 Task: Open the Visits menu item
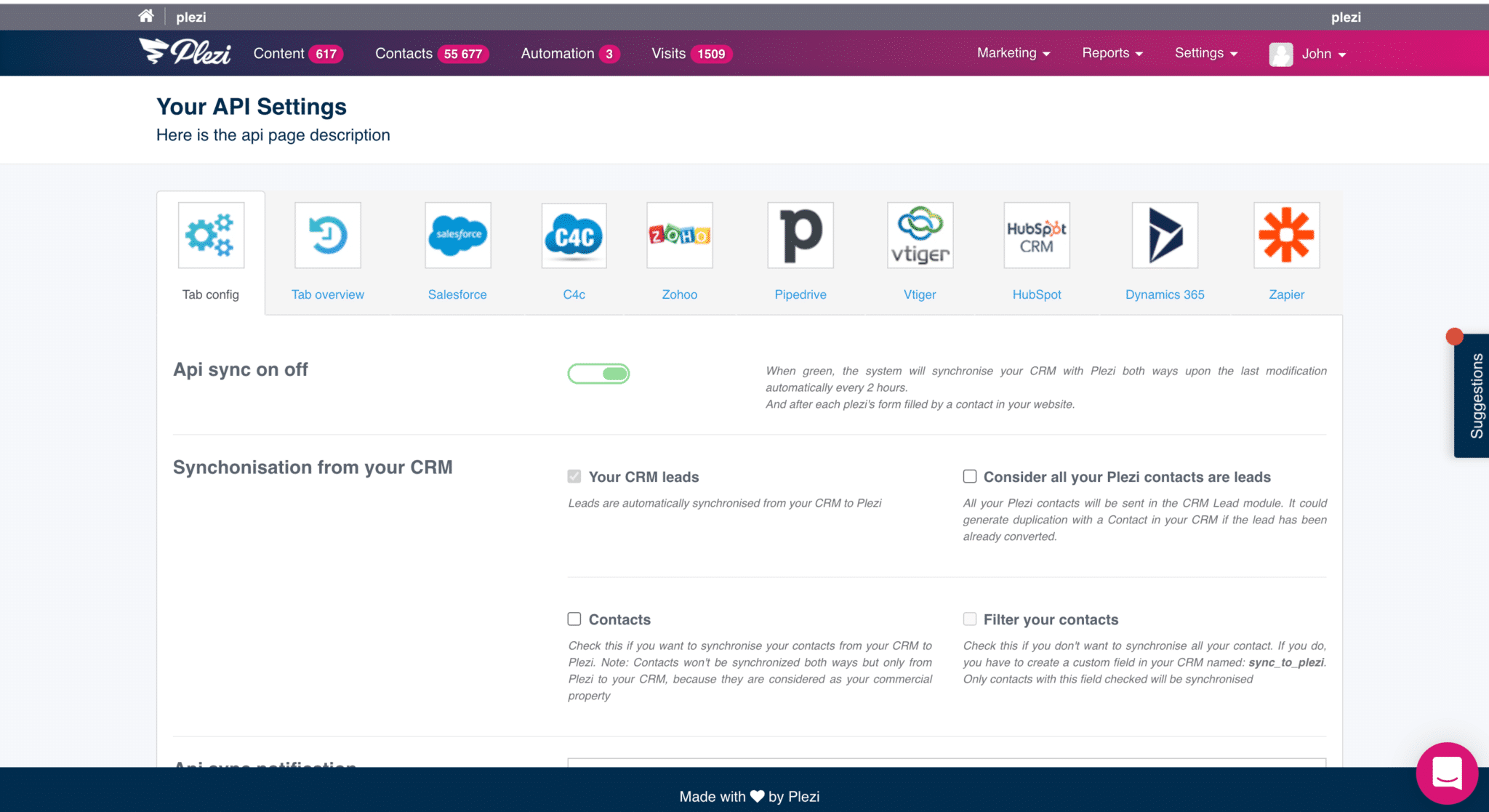pos(691,54)
